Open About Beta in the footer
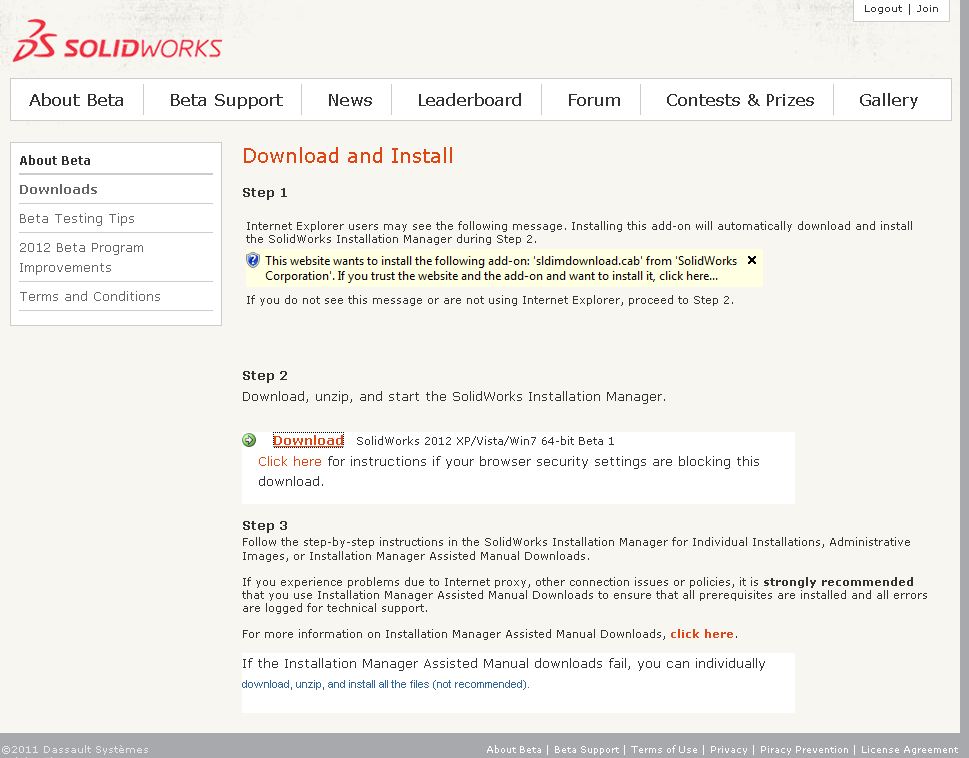This screenshot has height=758, width=969. pos(514,749)
